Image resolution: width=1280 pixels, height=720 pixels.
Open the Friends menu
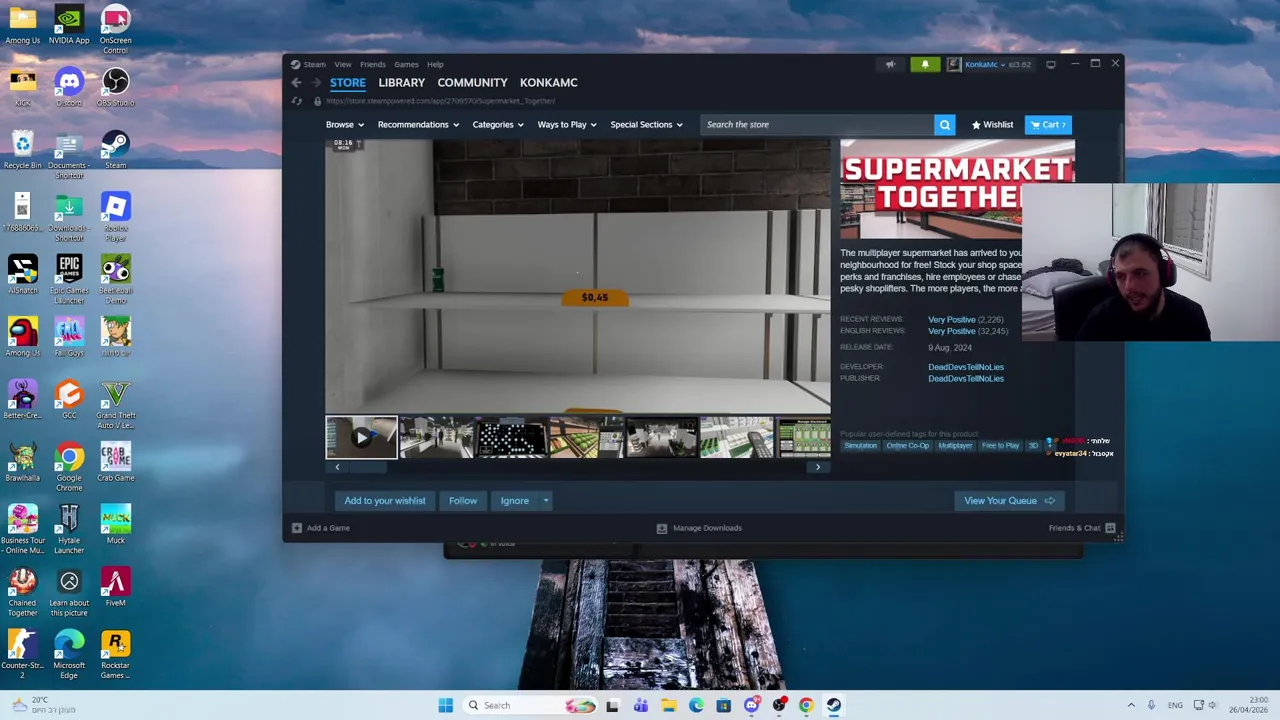tap(373, 64)
